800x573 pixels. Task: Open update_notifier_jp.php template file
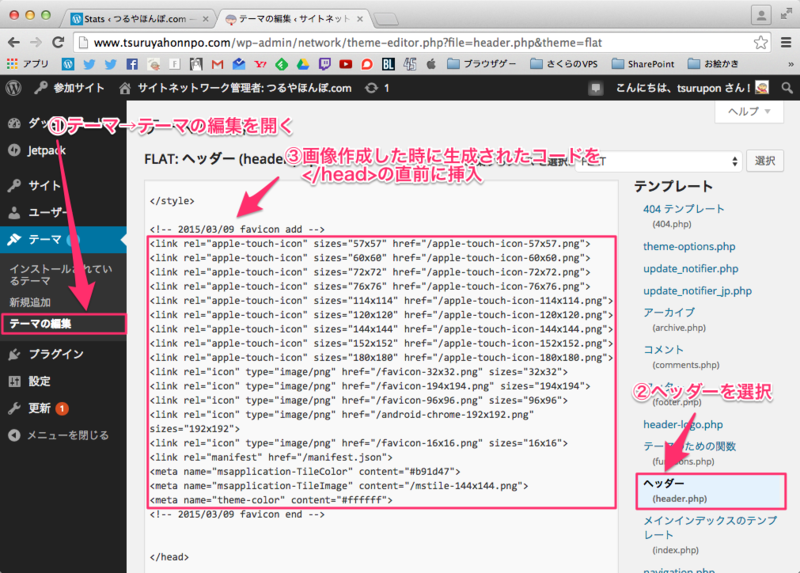point(697,291)
